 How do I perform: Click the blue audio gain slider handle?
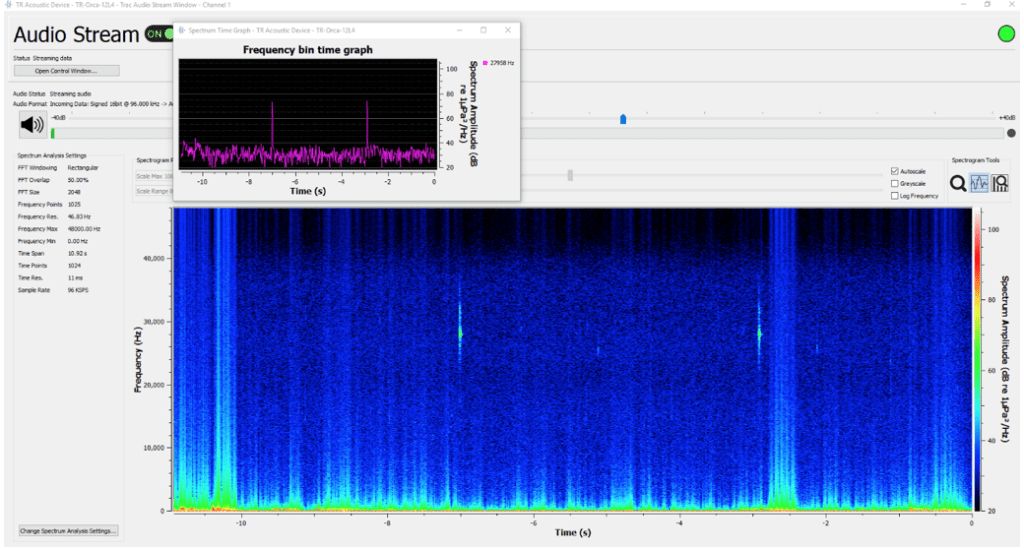622,119
